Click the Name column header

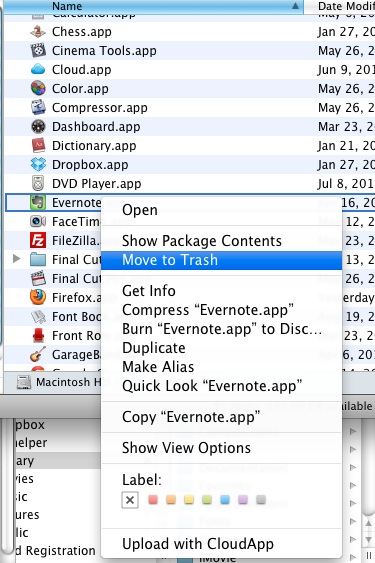pos(153,6)
